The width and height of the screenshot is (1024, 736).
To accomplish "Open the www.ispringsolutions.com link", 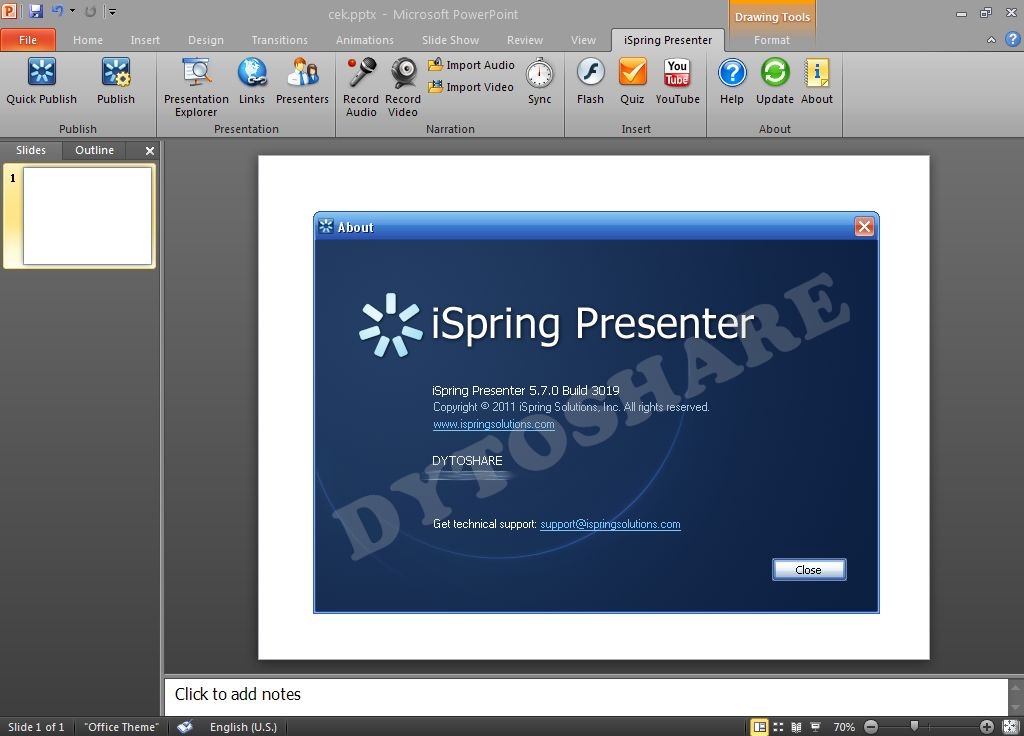I will coord(494,424).
